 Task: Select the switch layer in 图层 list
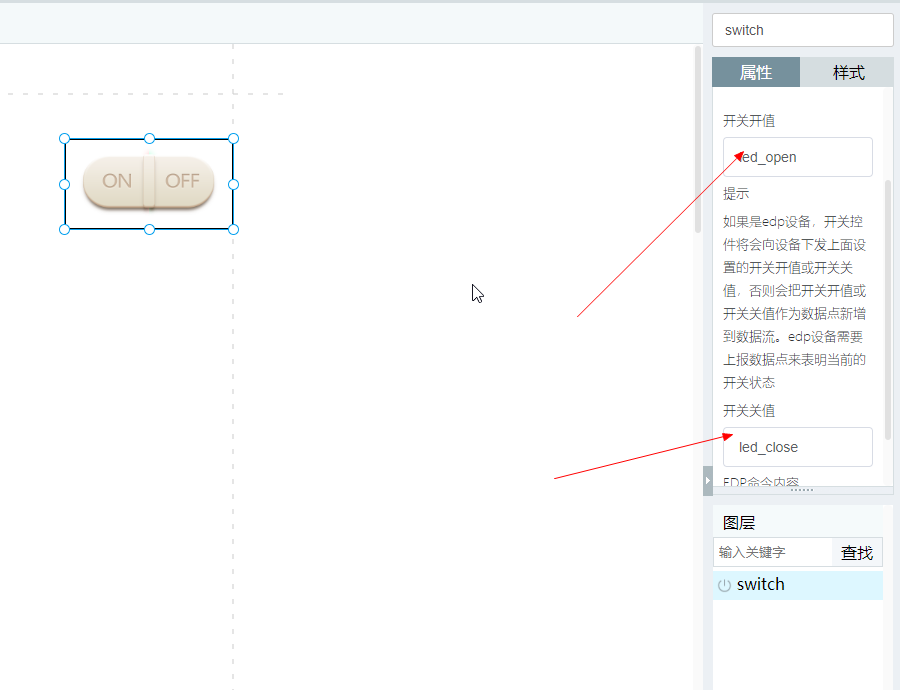[798, 585]
